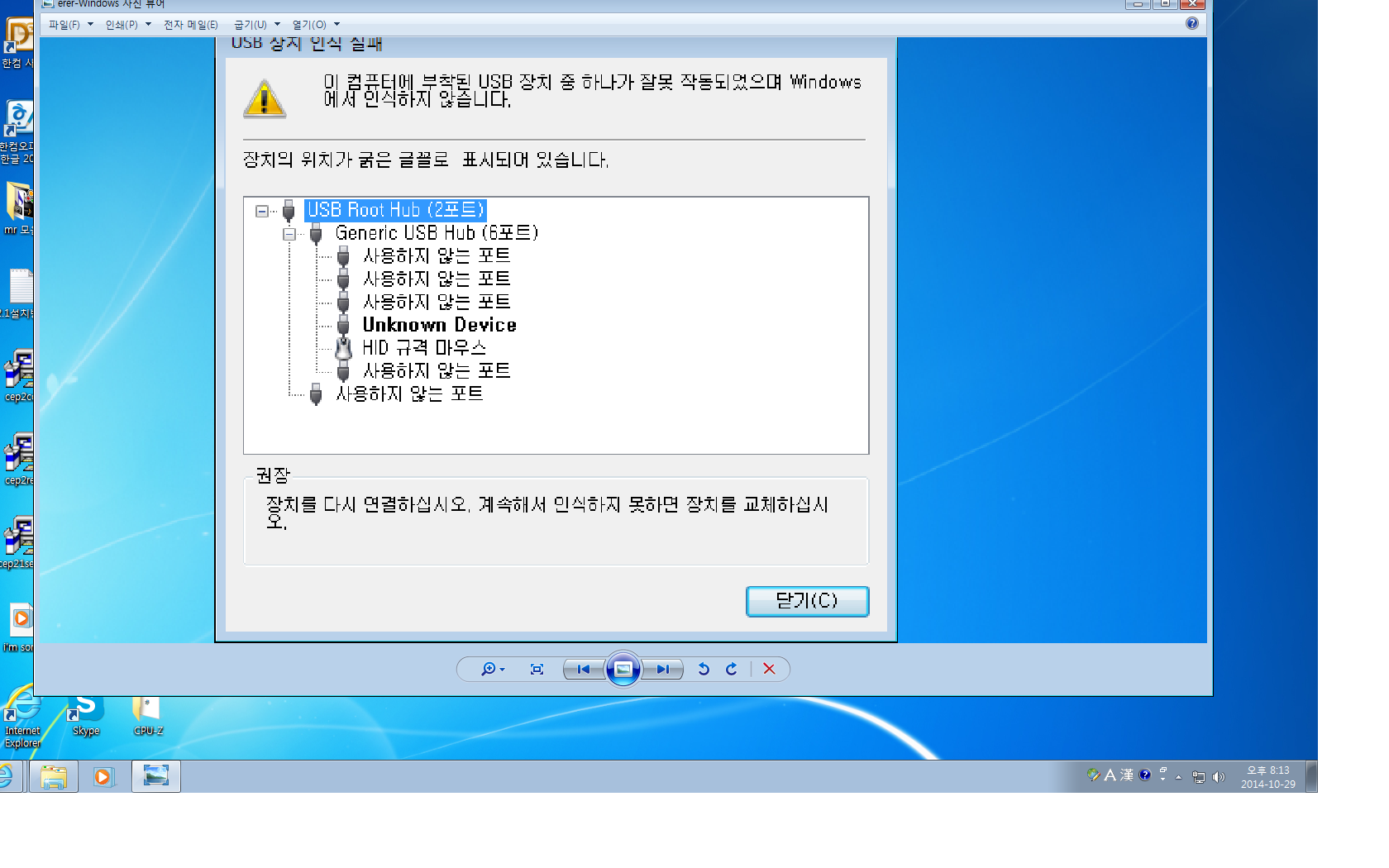Viewport: 1389px width, 868px height.
Task: Open the cep21se desktop shortcut
Action: pos(18,542)
